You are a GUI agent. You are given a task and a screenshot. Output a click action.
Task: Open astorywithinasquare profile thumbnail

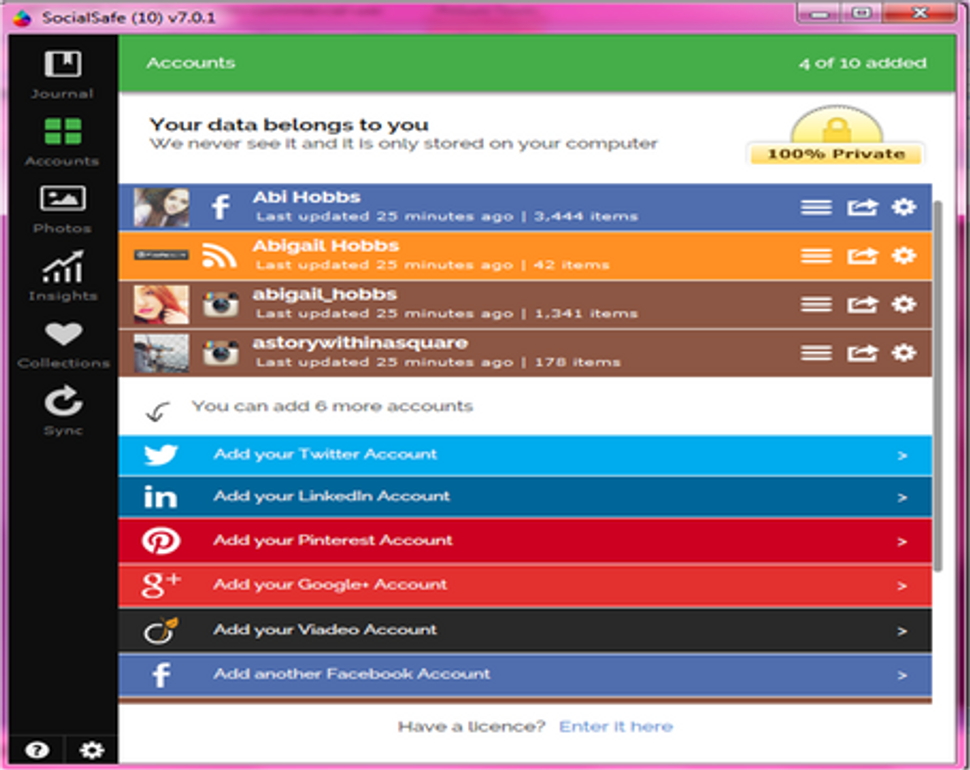click(x=161, y=353)
